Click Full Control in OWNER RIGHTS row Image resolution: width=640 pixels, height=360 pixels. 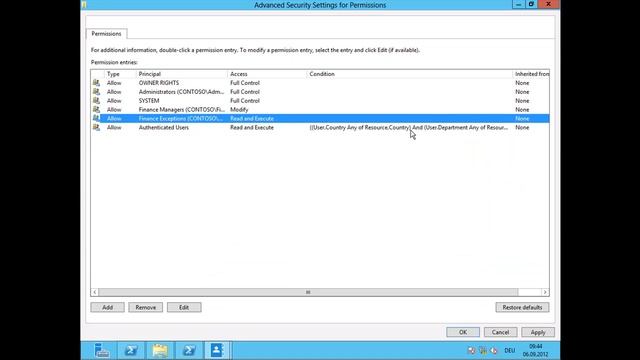[x=245, y=83]
